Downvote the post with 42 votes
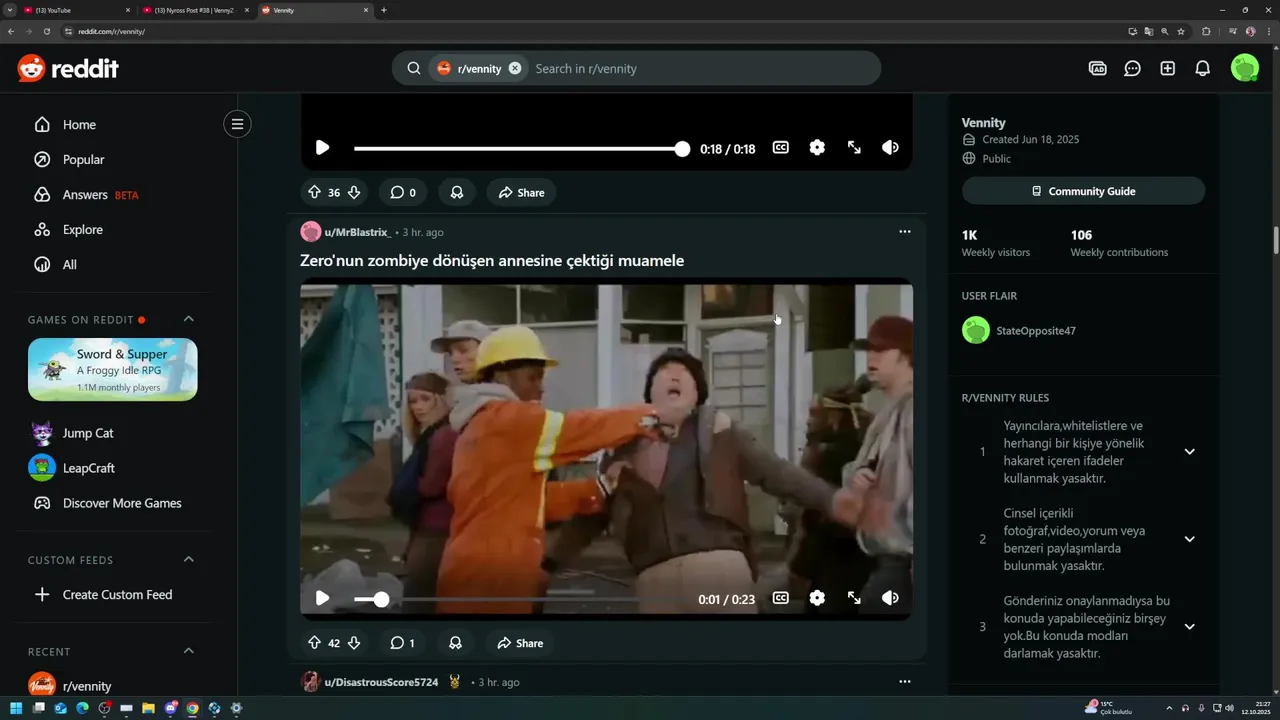The height and width of the screenshot is (720, 1280). point(353,643)
